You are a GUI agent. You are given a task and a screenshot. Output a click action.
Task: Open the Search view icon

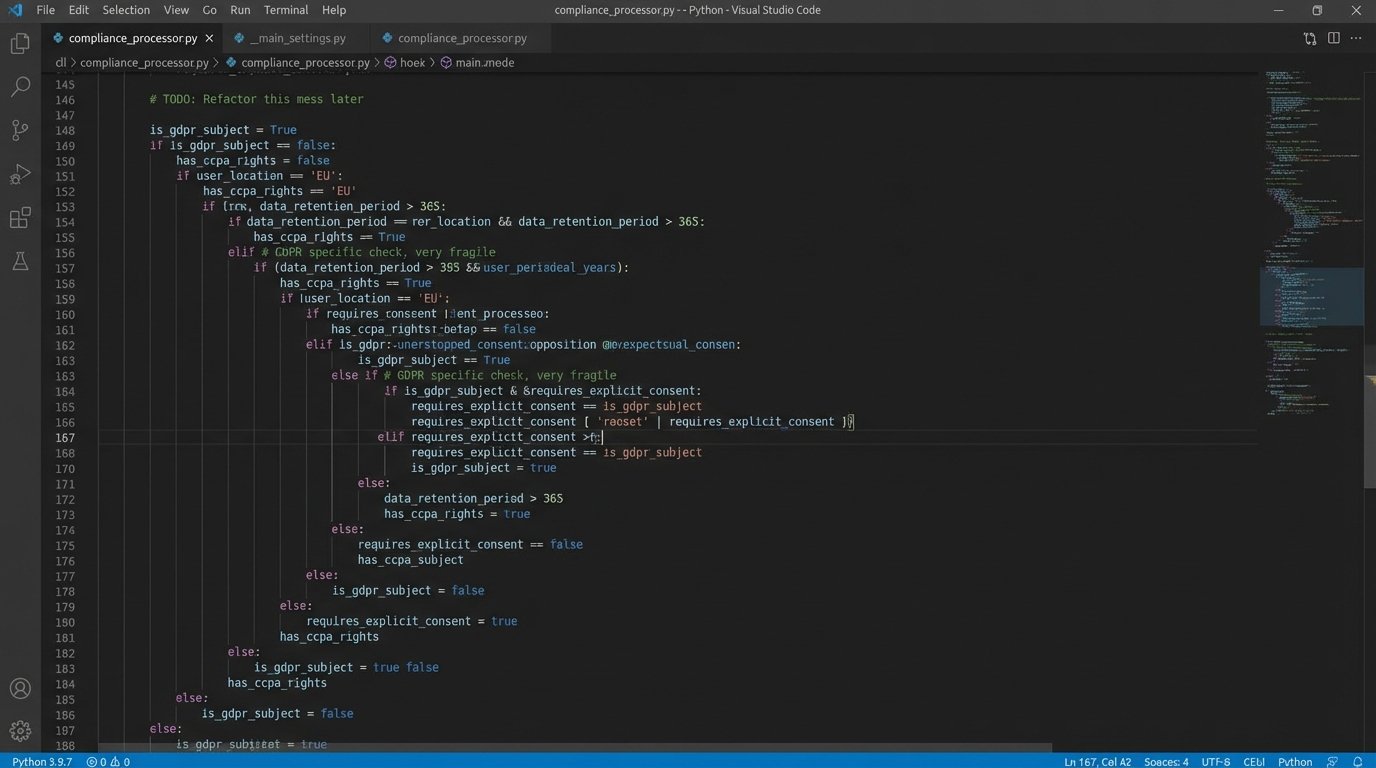point(20,87)
